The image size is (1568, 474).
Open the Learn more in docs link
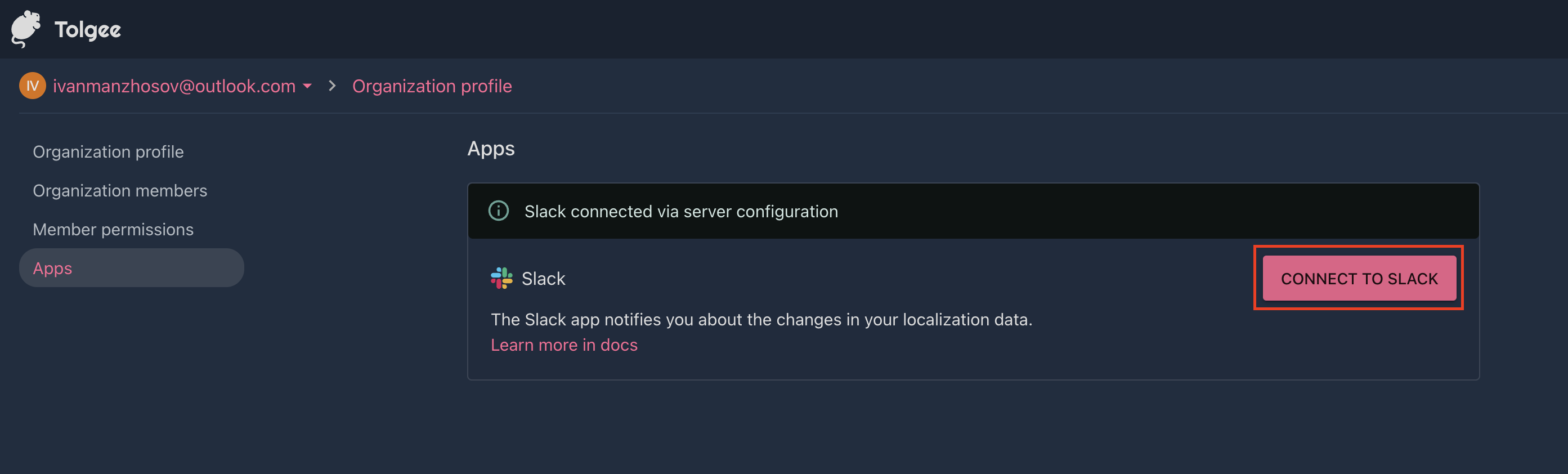(563, 345)
